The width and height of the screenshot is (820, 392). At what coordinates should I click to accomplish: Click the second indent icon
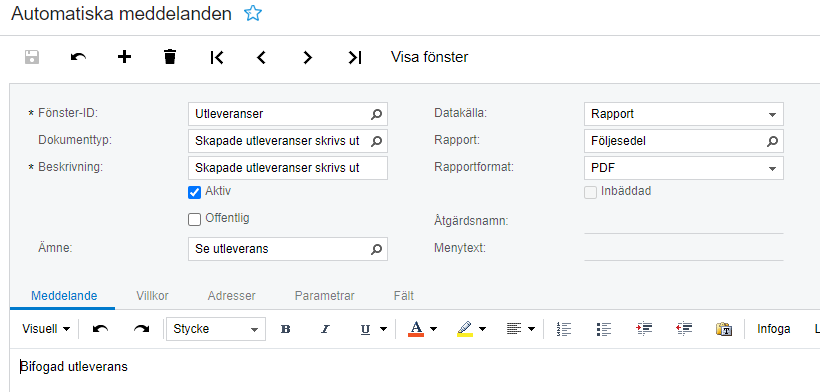click(x=684, y=329)
